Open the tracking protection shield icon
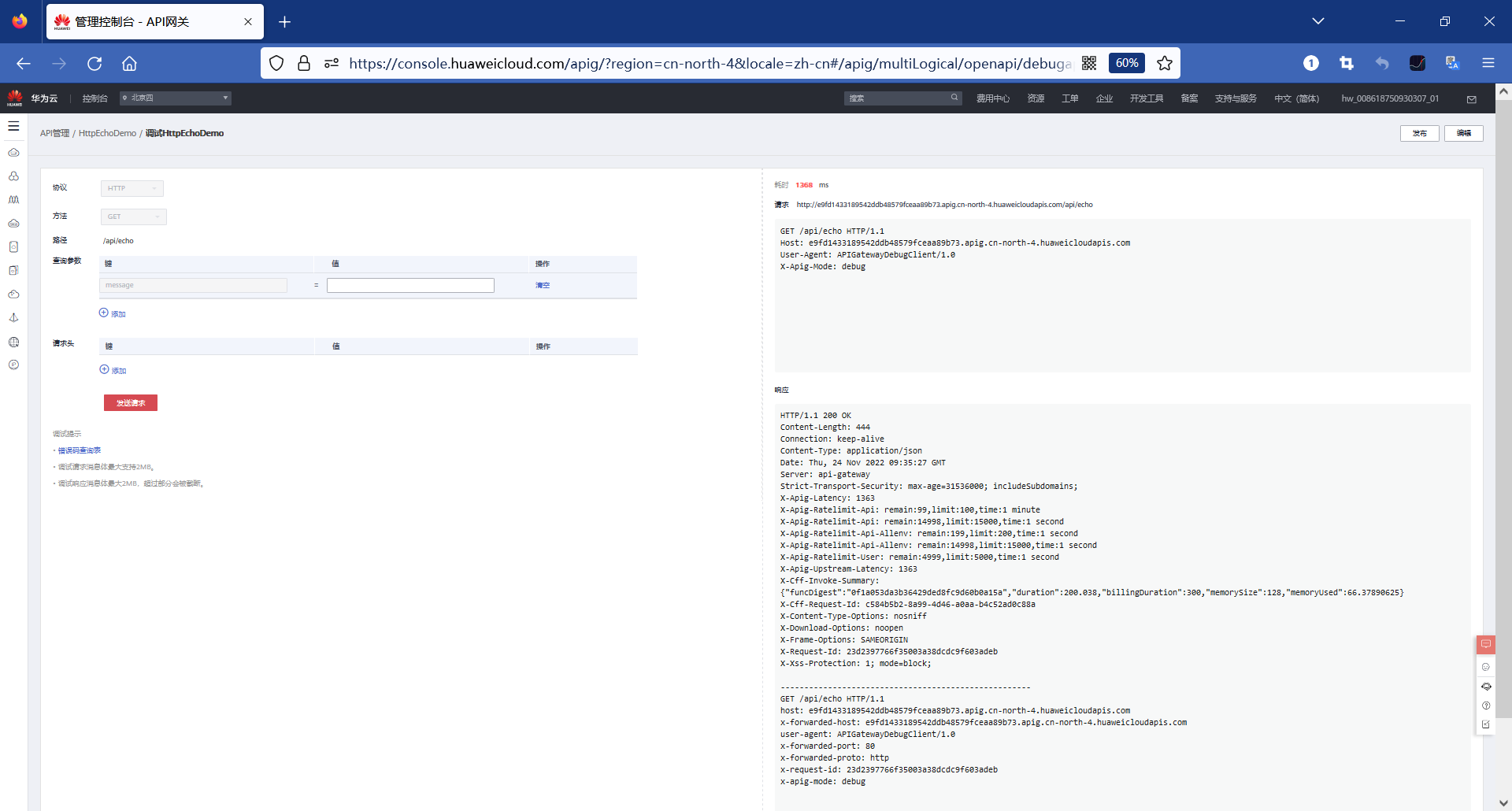1512x811 pixels. [276, 63]
